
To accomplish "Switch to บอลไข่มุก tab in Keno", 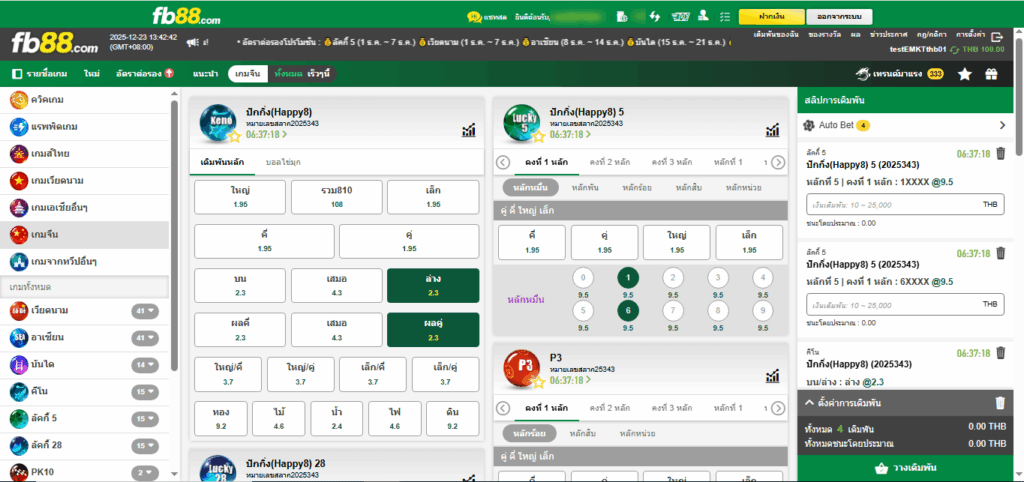I will tap(283, 162).
